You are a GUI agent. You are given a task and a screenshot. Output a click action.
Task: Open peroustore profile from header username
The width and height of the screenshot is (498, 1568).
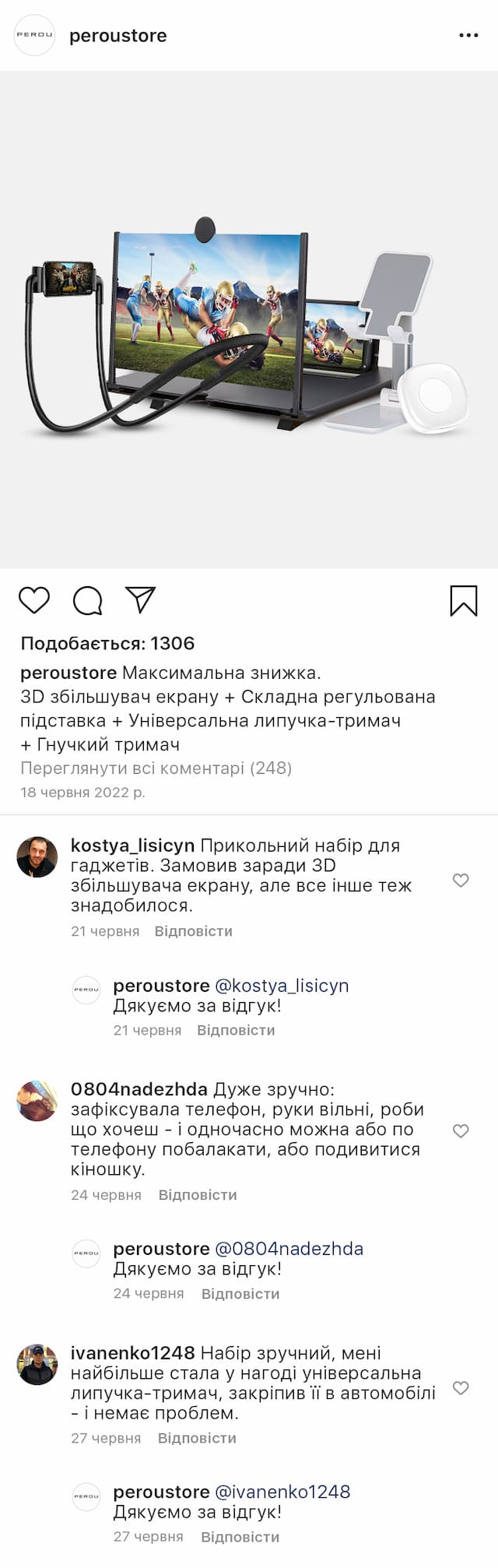click(118, 36)
